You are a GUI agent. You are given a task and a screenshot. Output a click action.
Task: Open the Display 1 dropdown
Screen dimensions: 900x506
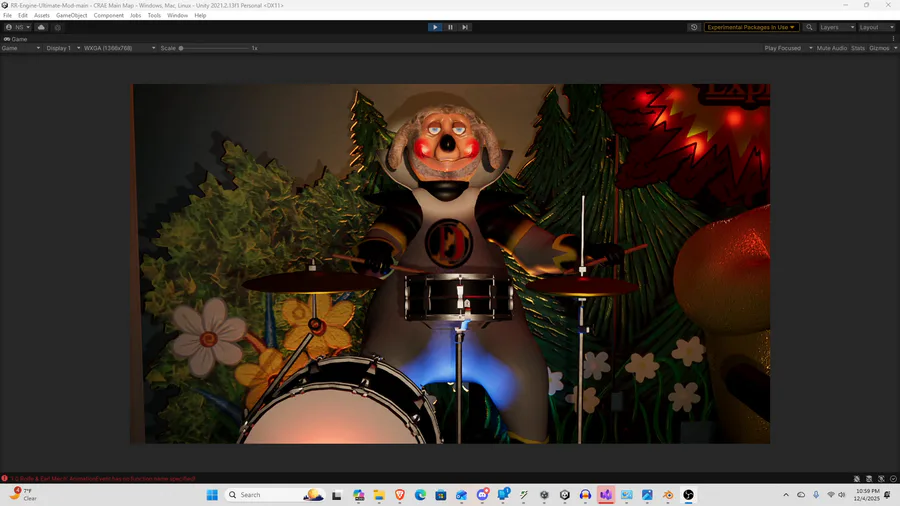[63, 48]
